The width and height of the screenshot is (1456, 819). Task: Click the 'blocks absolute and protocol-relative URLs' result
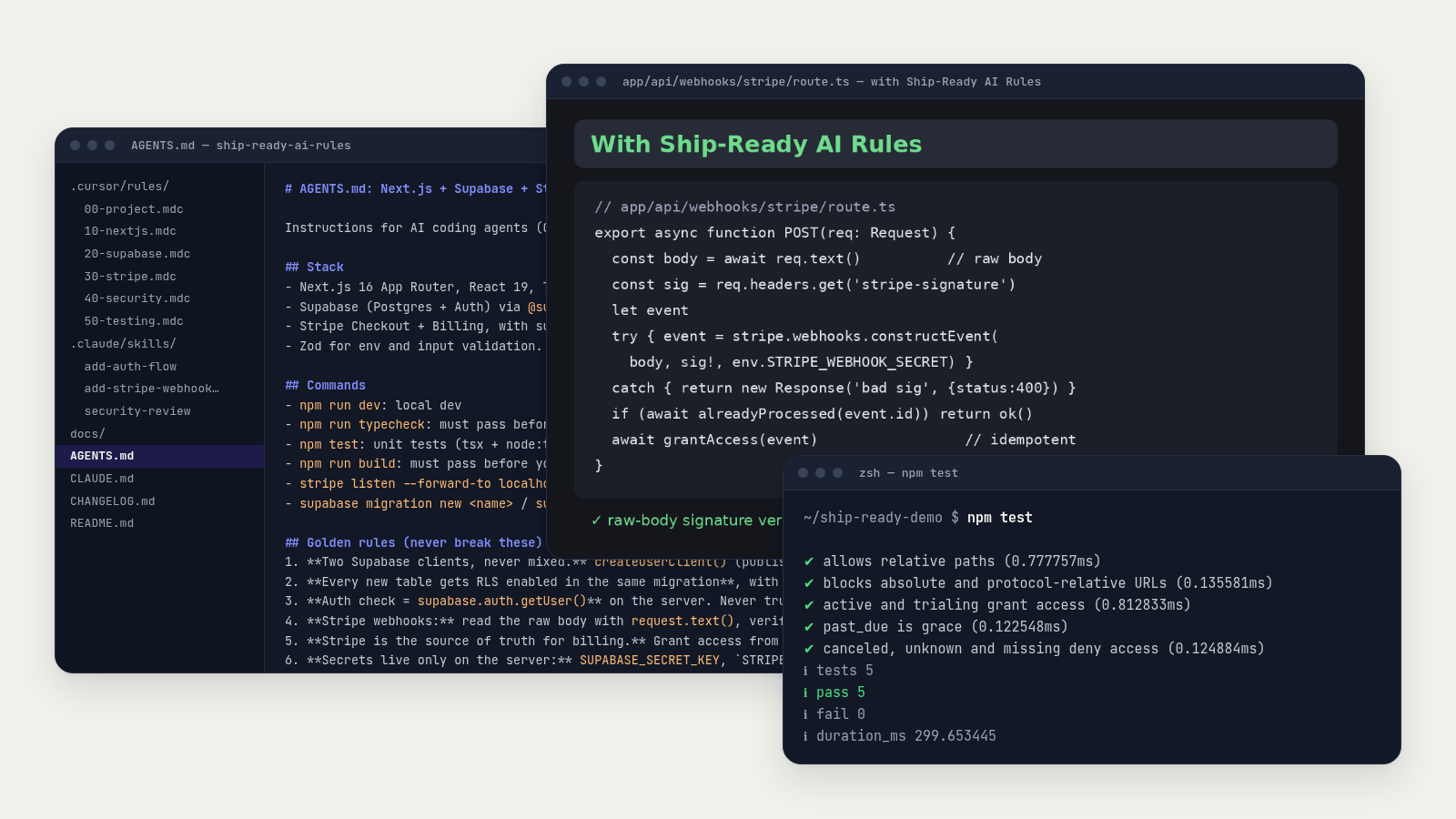[1038, 583]
